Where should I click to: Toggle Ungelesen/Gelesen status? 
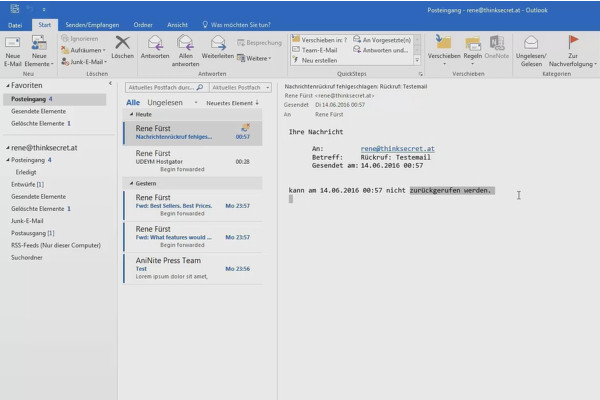pyautogui.click(x=531, y=51)
